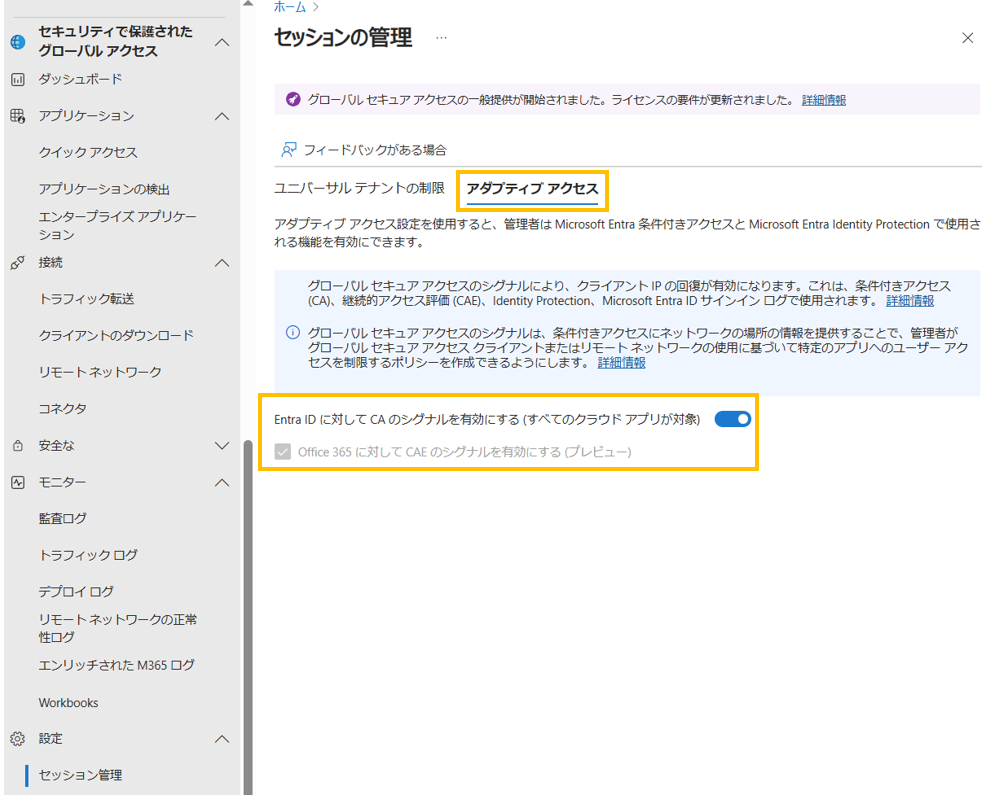Open クイック アクセス
The height and width of the screenshot is (799, 985).
pos(88,153)
